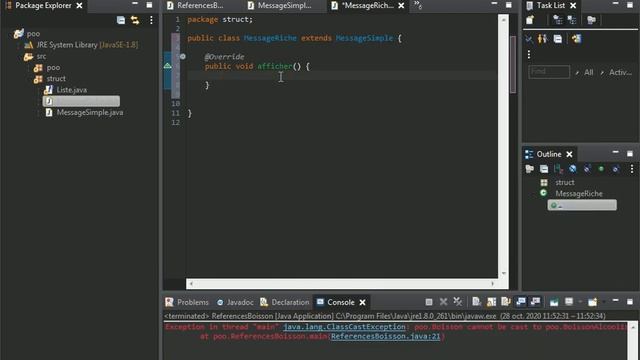This screenshot has height=360, width=640.
Task: Select highlighted method in Outline
Action: pyautogui.click(x=582, y=205)
